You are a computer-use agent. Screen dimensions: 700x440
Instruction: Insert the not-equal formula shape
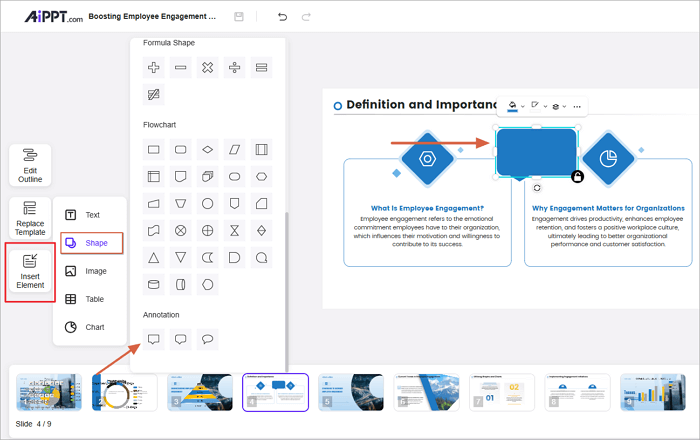tap(154, 94)
